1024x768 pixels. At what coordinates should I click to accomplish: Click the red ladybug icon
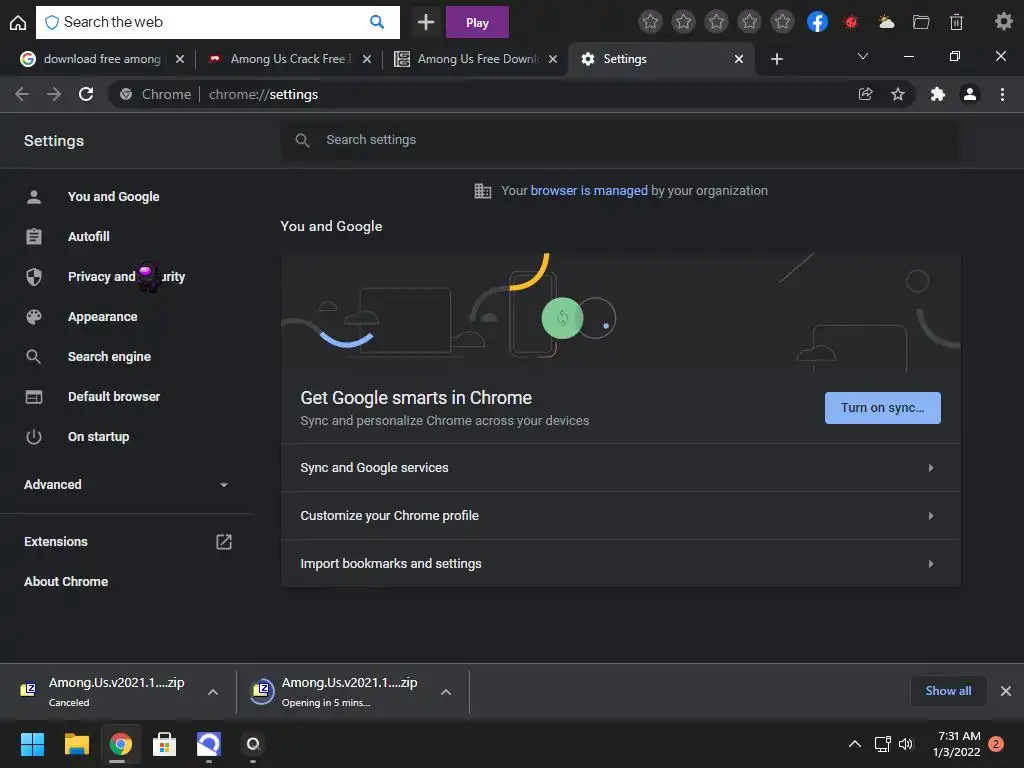850,22
